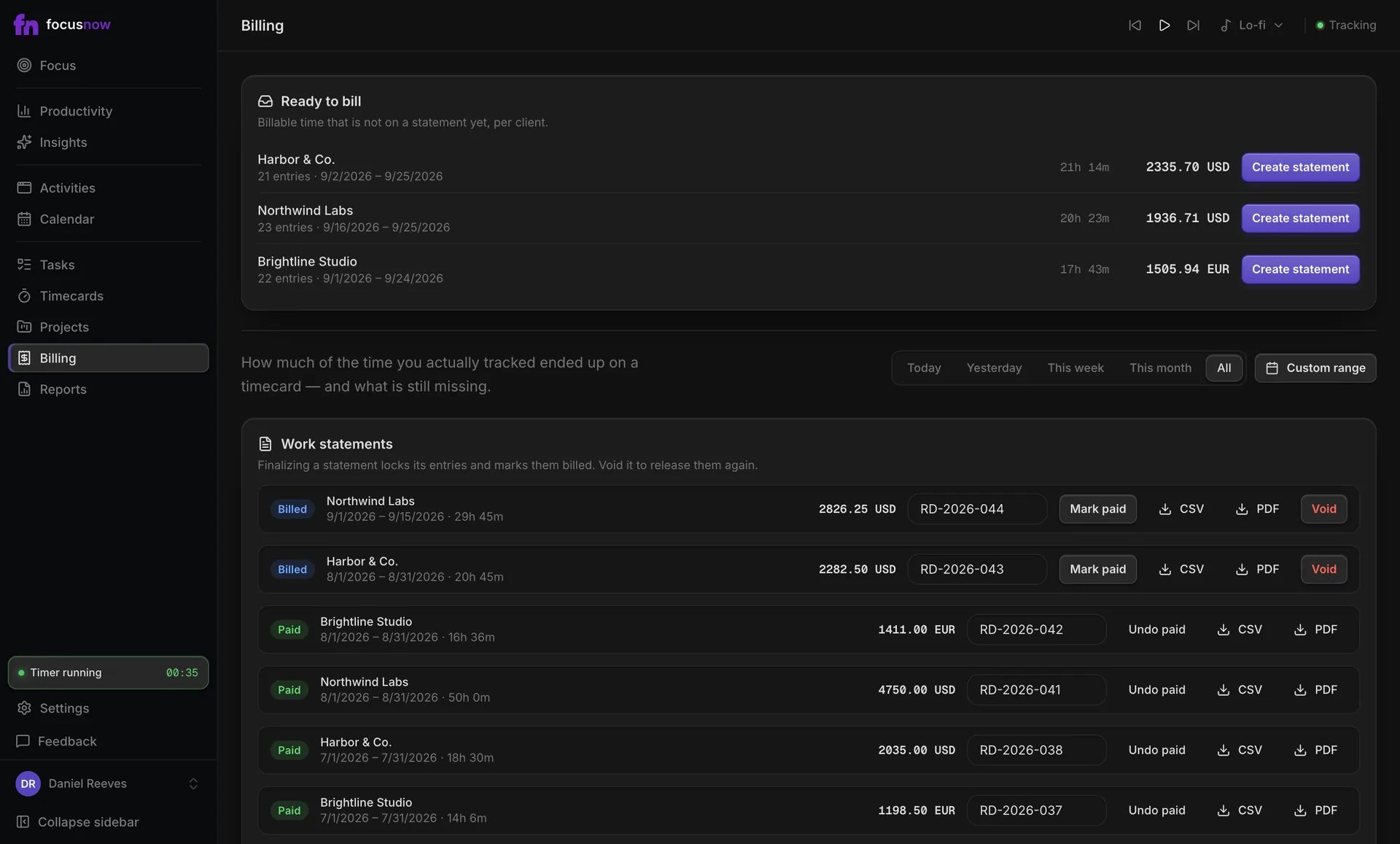Create statement for Harbor & Co.
1400x844 pixels.
tap(1300, 167)
